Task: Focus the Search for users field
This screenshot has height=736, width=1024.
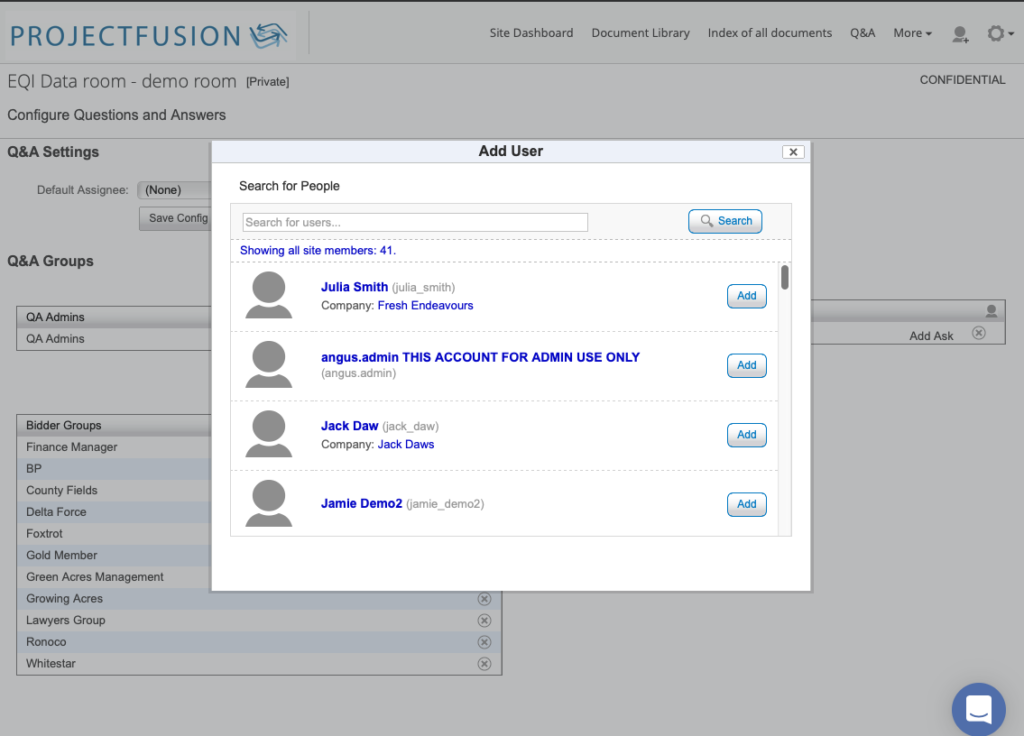Action: (415, 222)
